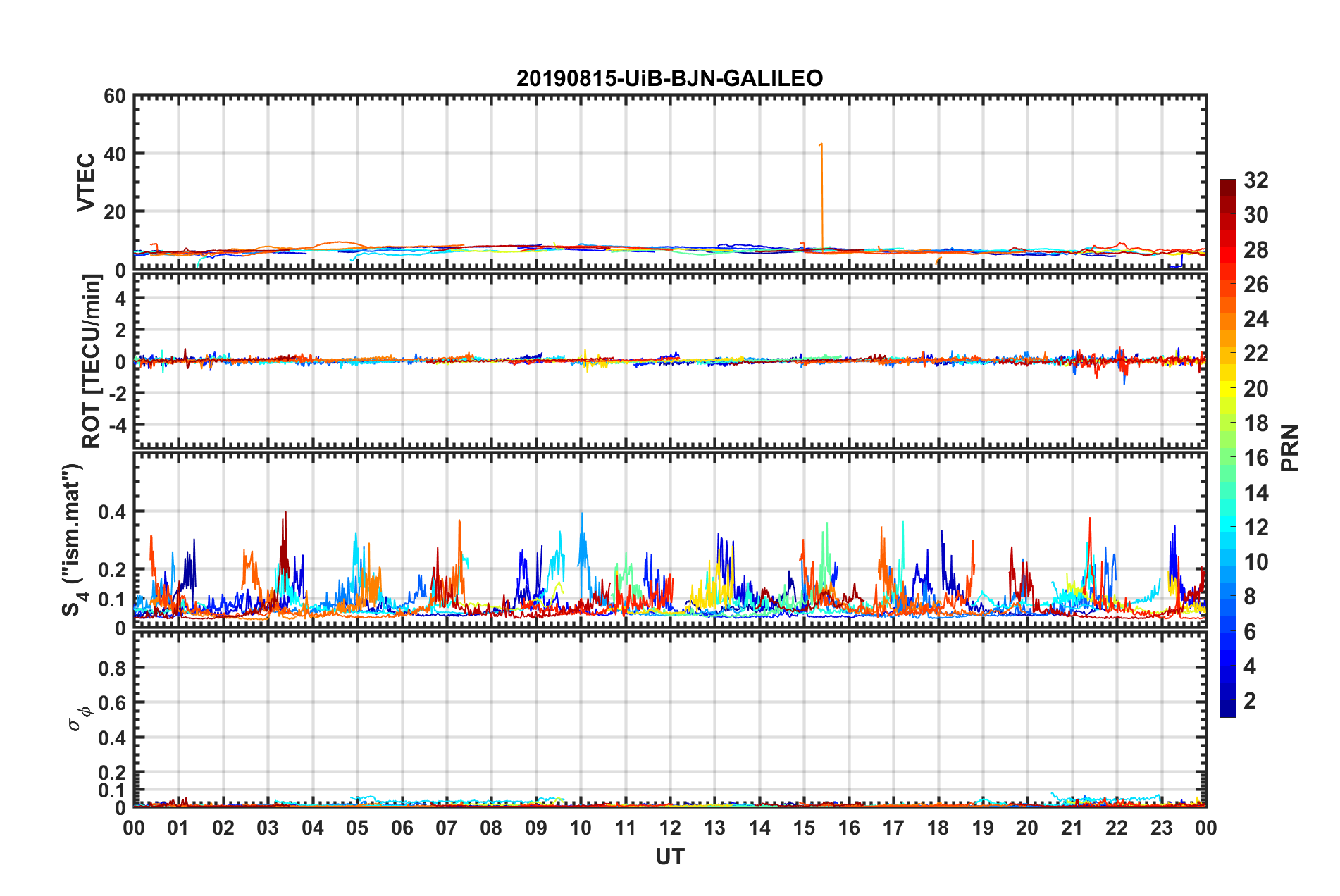The width and height of the screenshot is (1340, 896).
Task: Select the S4 ("ism.mat") y-axis label
Action: coord(73,540)
